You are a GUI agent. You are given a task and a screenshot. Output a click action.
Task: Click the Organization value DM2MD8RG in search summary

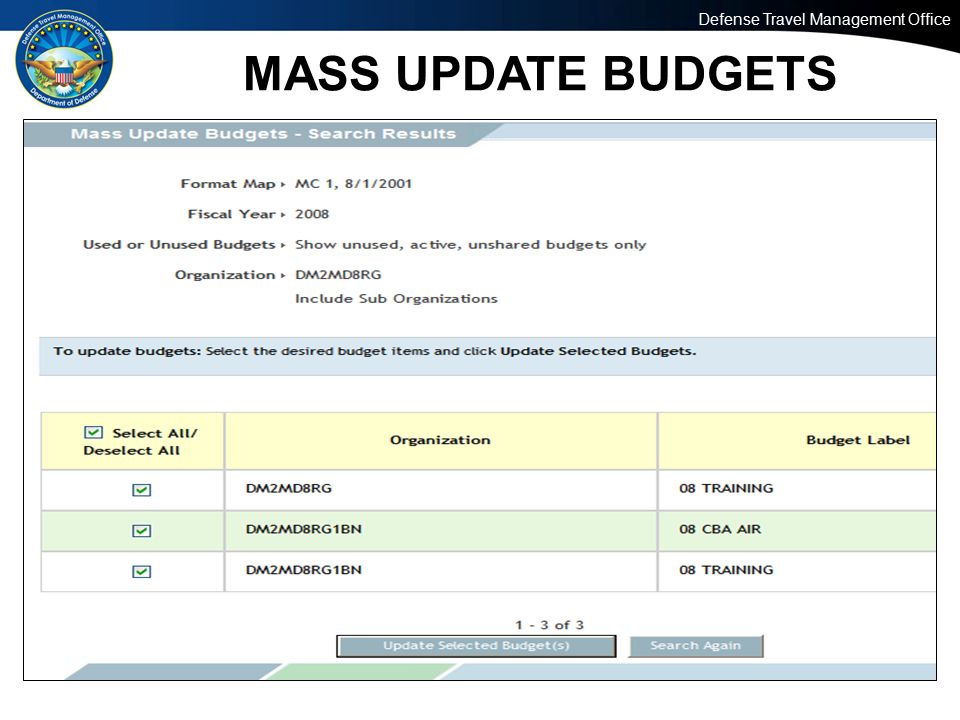click(338, 275)
